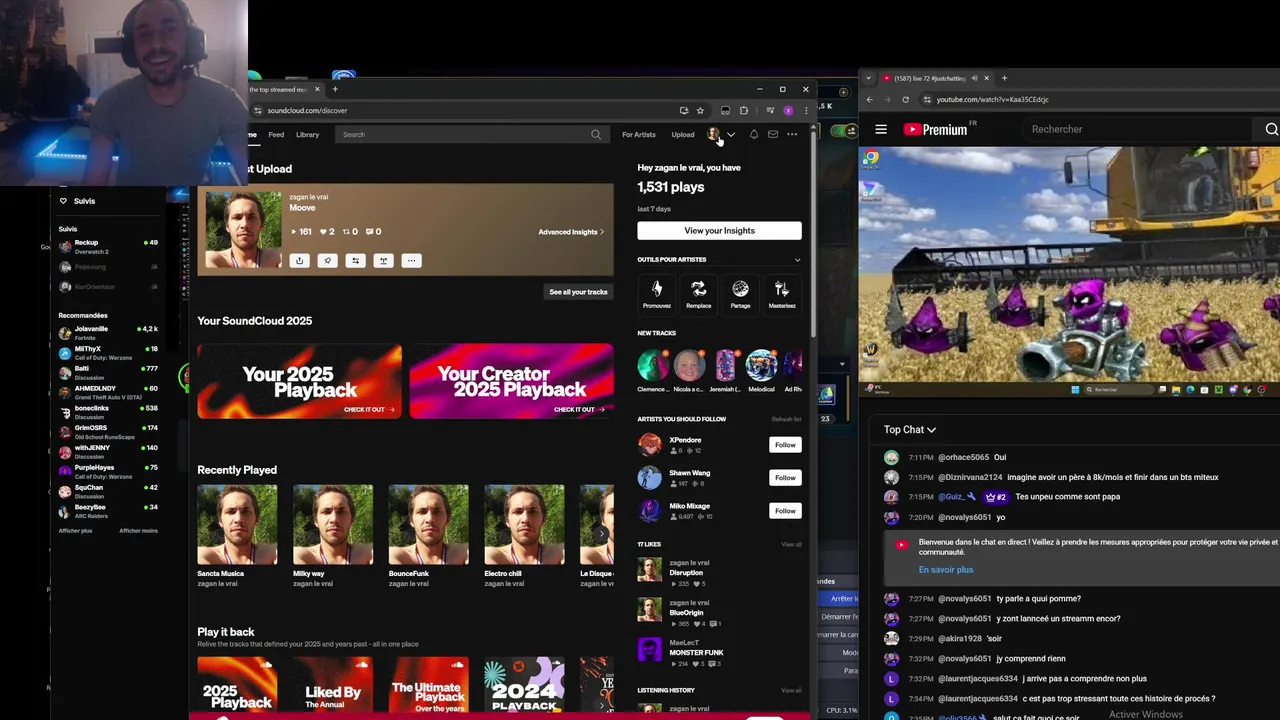Click Afficher plus in Twitch sidebar

tap(75, 531)
